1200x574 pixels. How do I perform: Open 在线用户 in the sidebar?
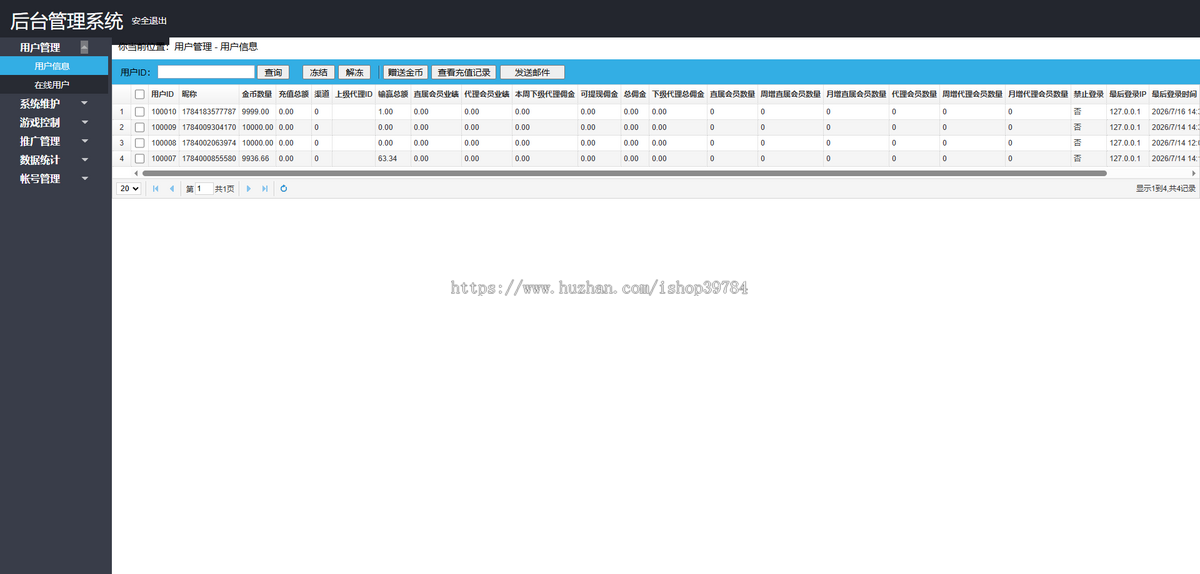point(54,85)
